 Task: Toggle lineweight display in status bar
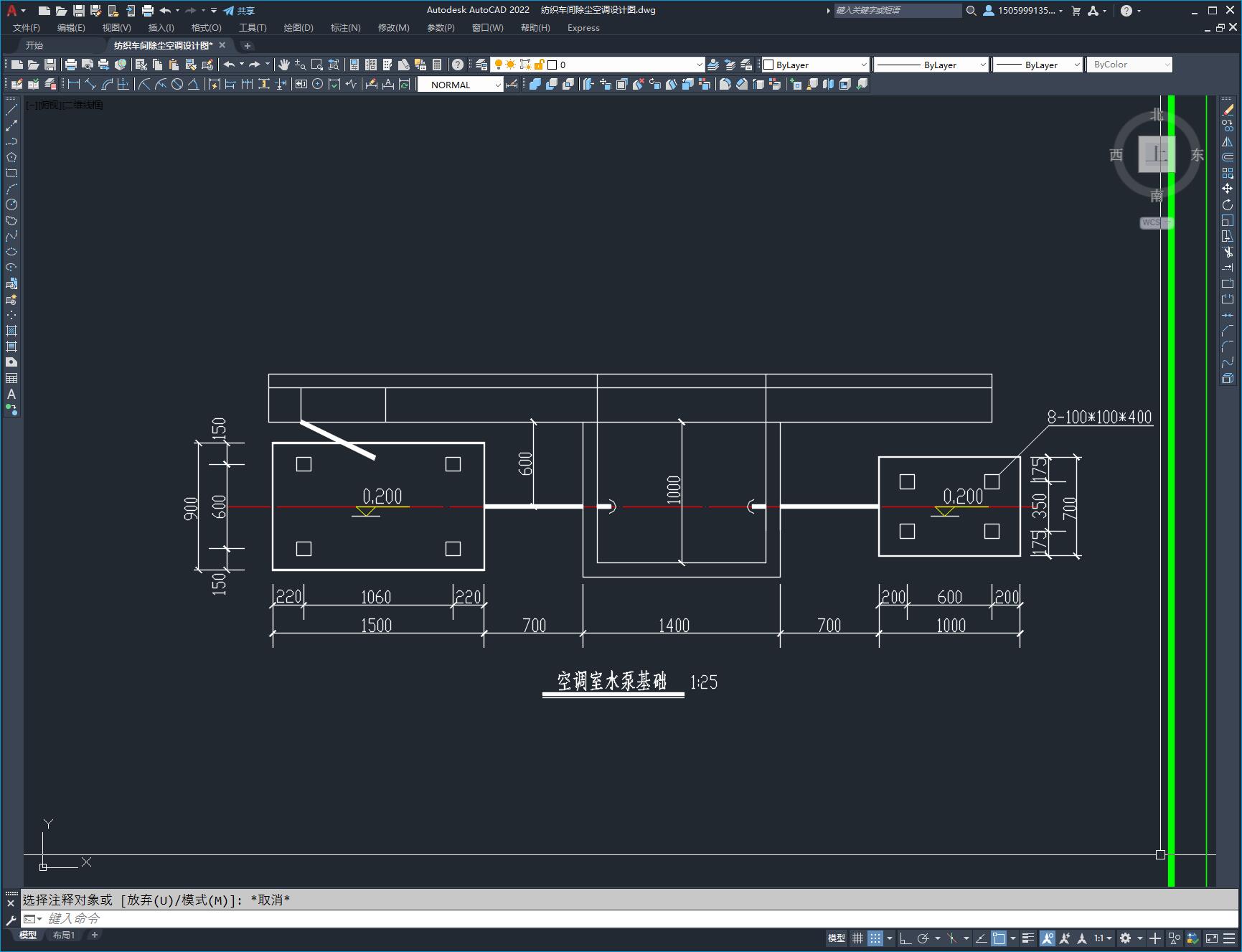[x=1028, y=938]
